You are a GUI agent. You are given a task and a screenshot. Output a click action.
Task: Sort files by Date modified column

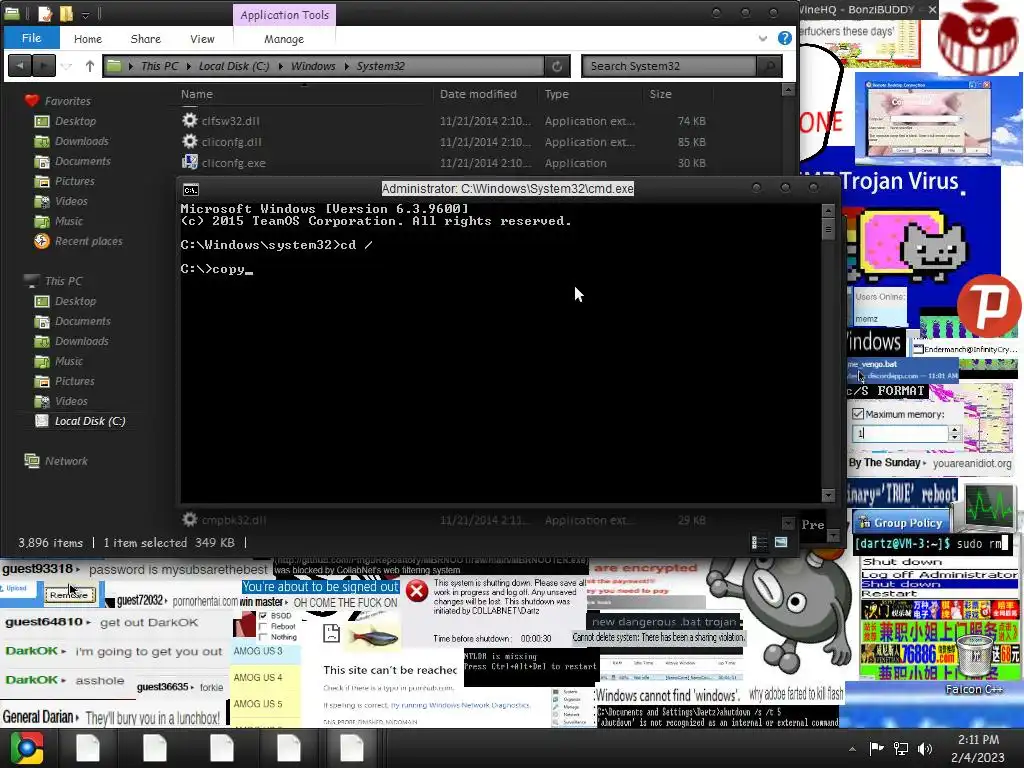coord(478,94)
